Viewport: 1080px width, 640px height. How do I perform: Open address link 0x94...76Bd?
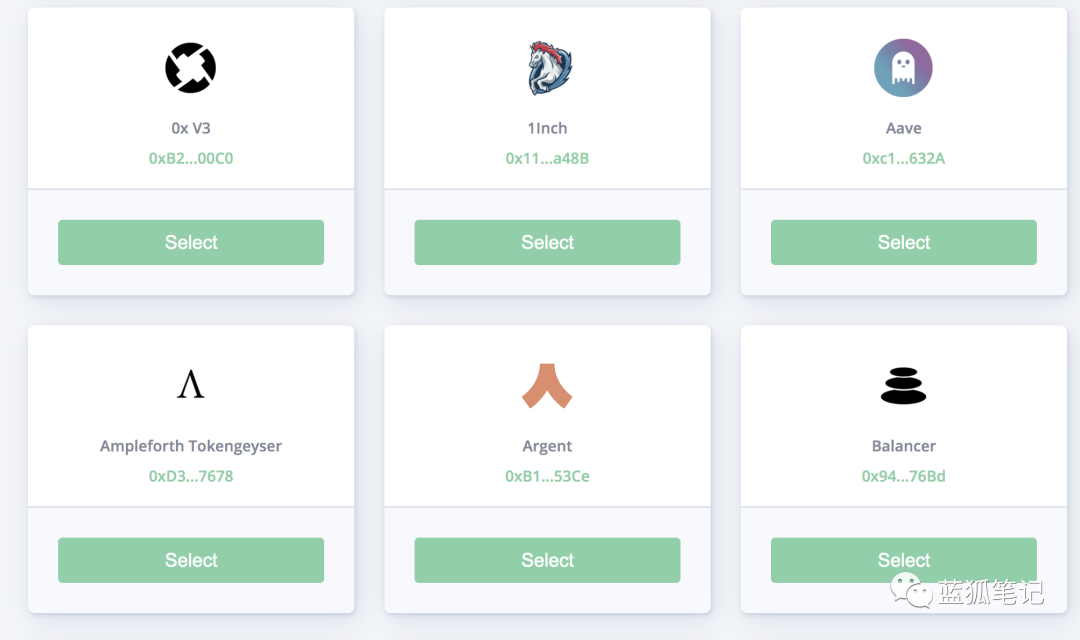coord(904,476)
